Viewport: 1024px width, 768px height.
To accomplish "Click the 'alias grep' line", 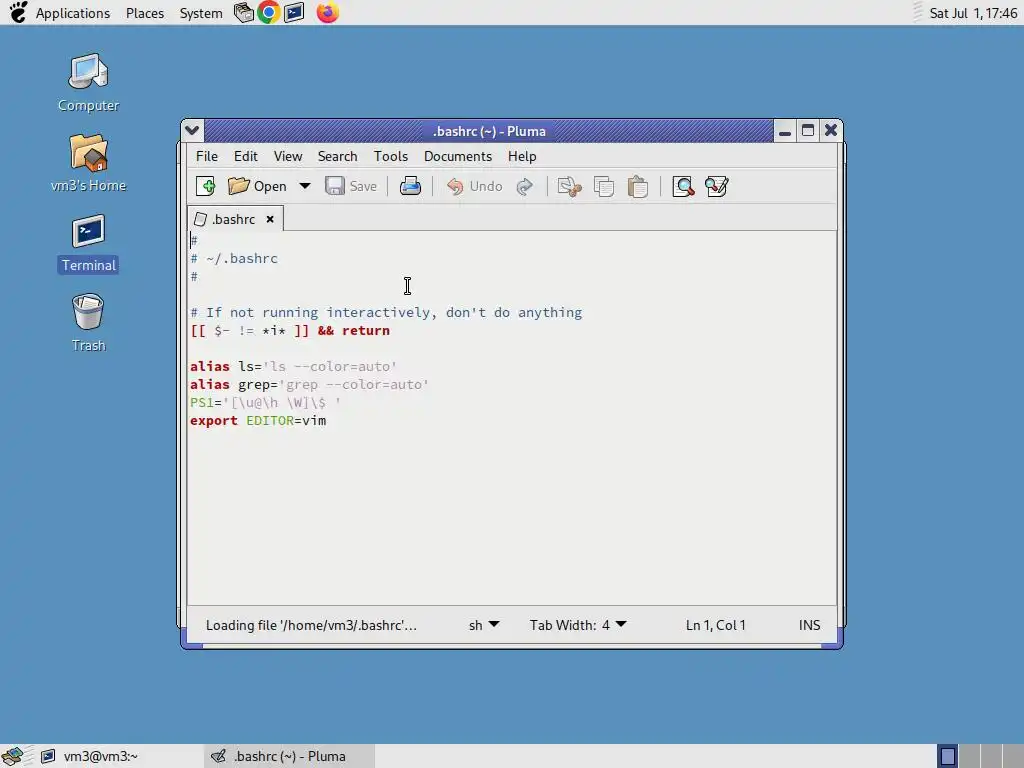I will (x=309, y=385).
